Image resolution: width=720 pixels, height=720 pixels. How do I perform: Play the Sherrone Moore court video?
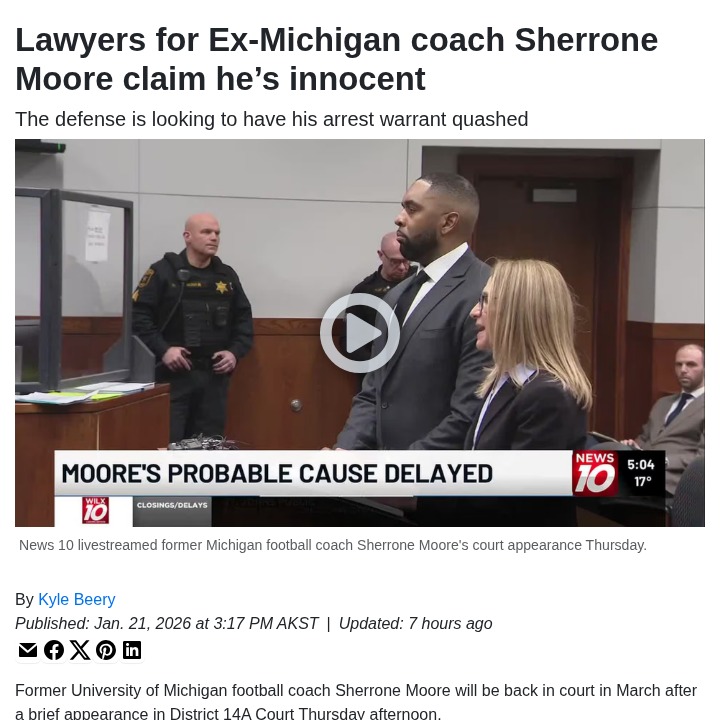360,333
